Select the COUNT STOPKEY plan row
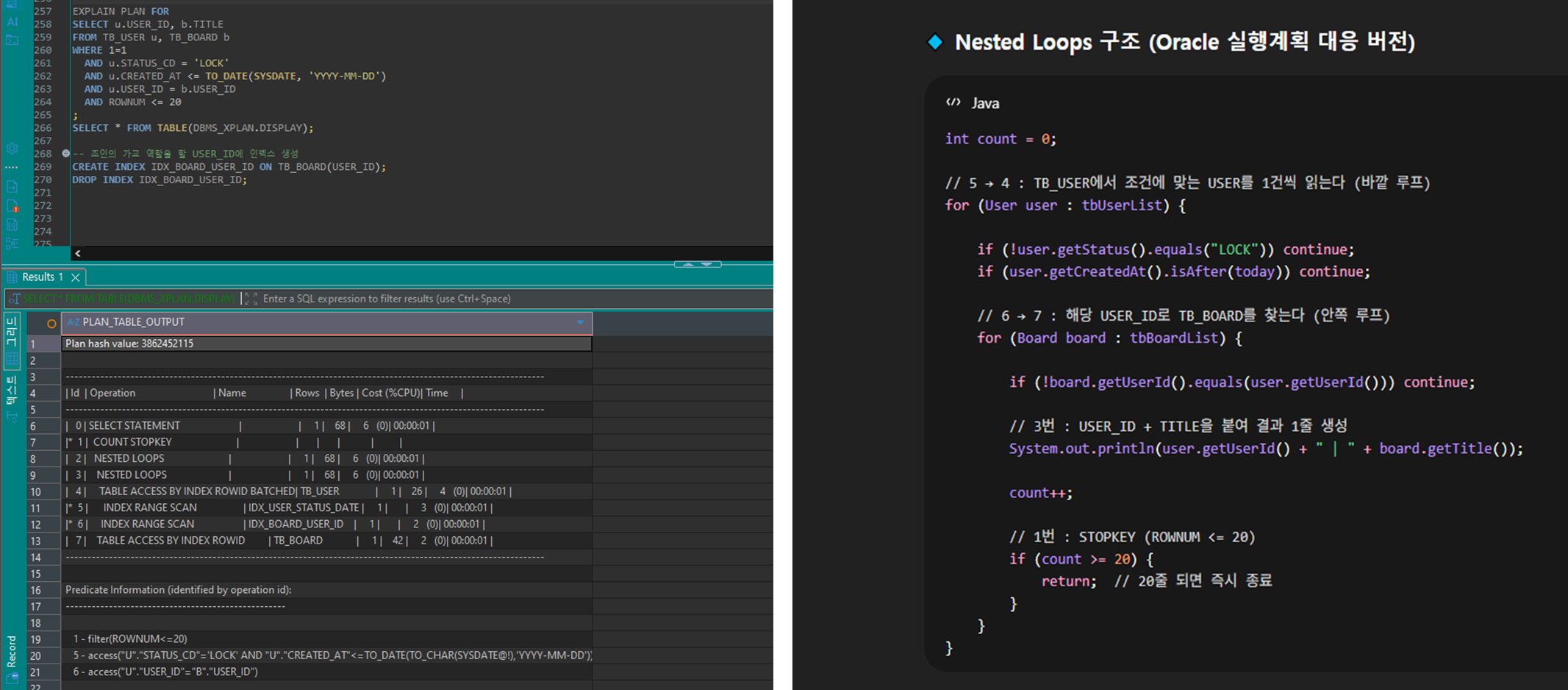Screen dimensions: 1568x690 tap(326, 442)
